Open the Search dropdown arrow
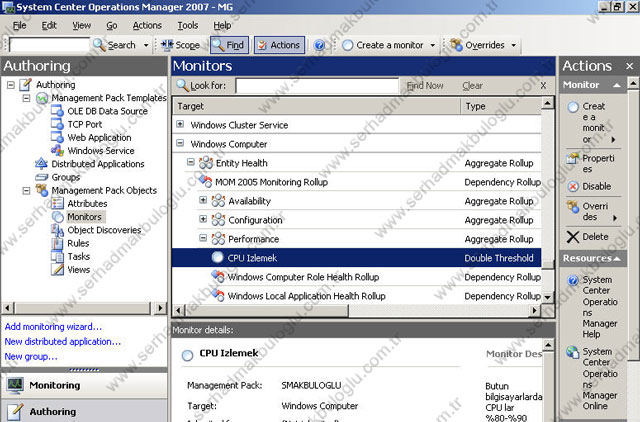The width and height of the screenshot is (640, 422). coord(146,45)
